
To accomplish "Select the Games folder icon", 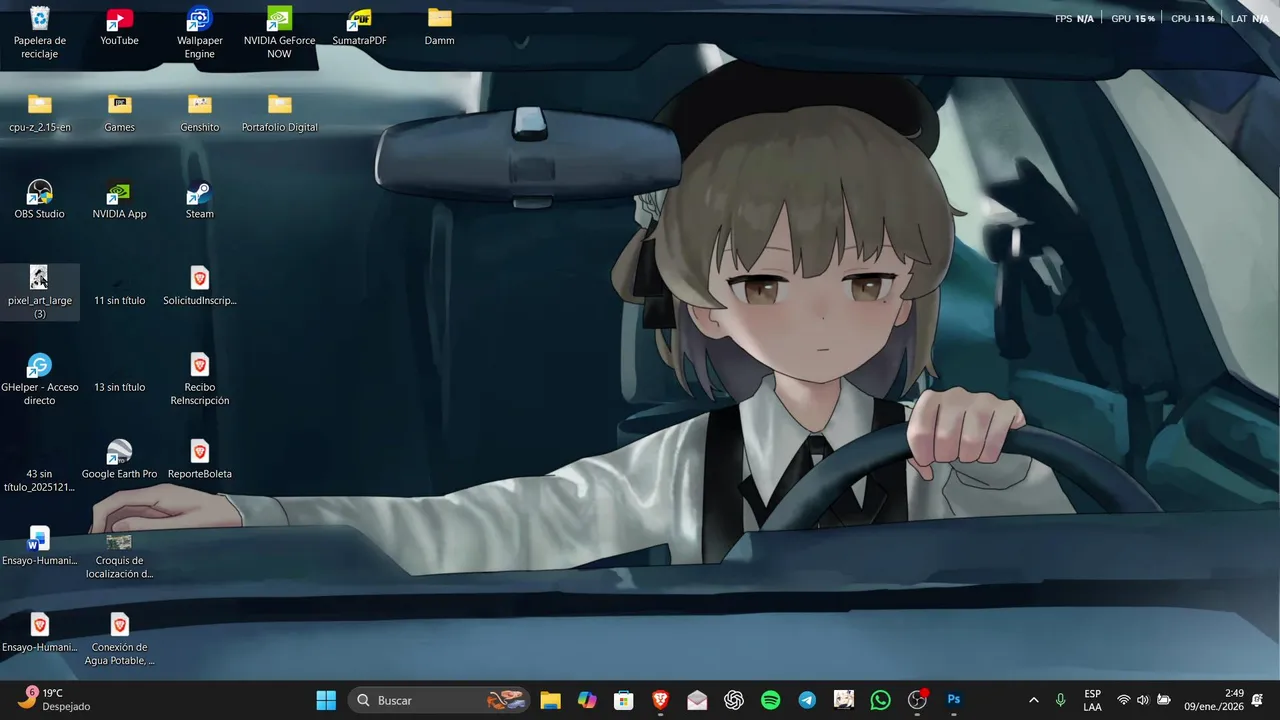I will (x=119, y=113).
